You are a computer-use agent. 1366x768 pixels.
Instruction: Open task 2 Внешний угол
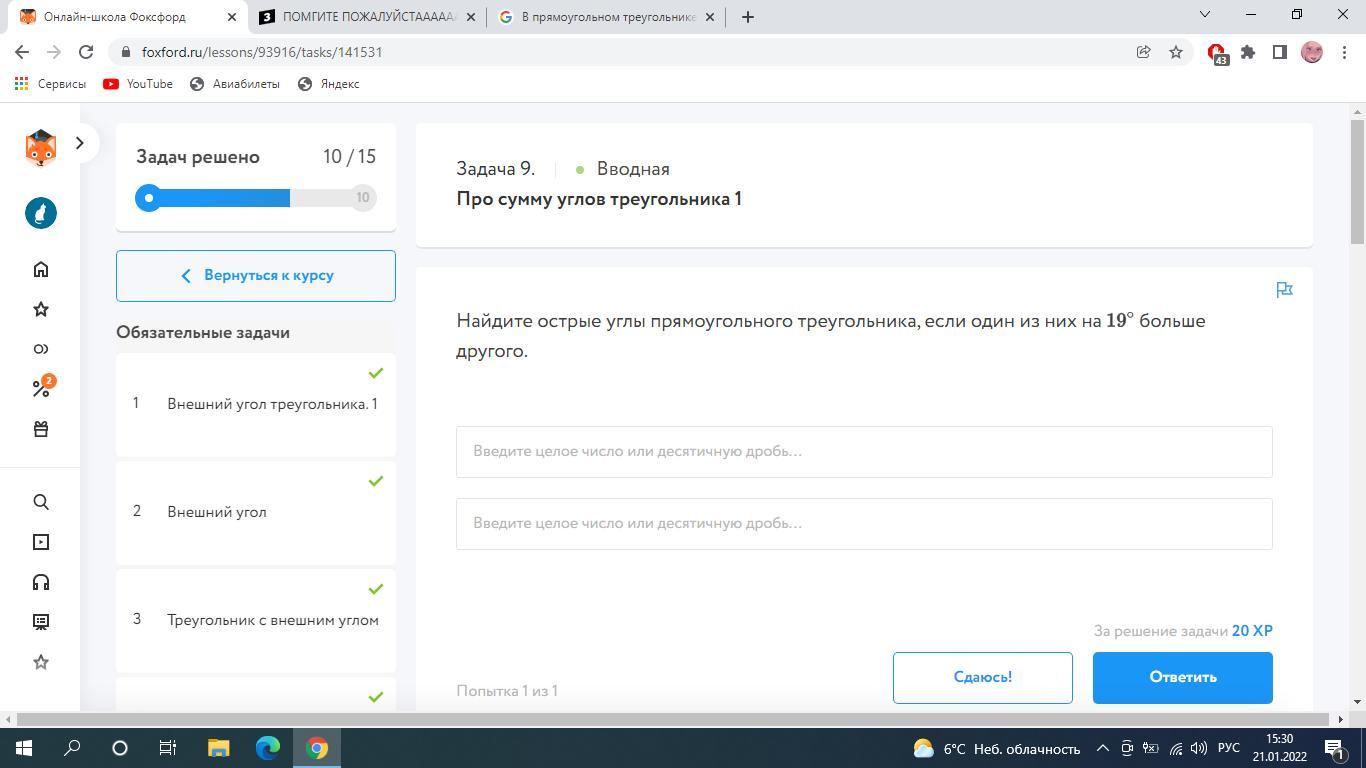(x=256, y=512)
